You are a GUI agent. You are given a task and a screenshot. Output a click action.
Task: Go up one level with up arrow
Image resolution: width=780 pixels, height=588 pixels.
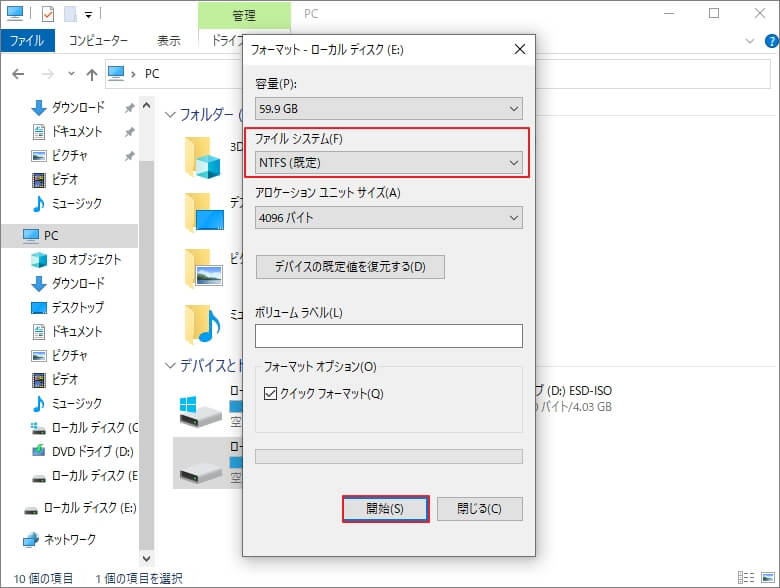(92, 74)
